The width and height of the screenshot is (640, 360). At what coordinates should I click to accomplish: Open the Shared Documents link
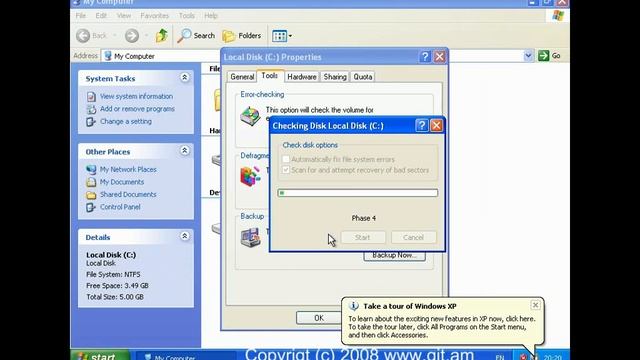point(128,195)
